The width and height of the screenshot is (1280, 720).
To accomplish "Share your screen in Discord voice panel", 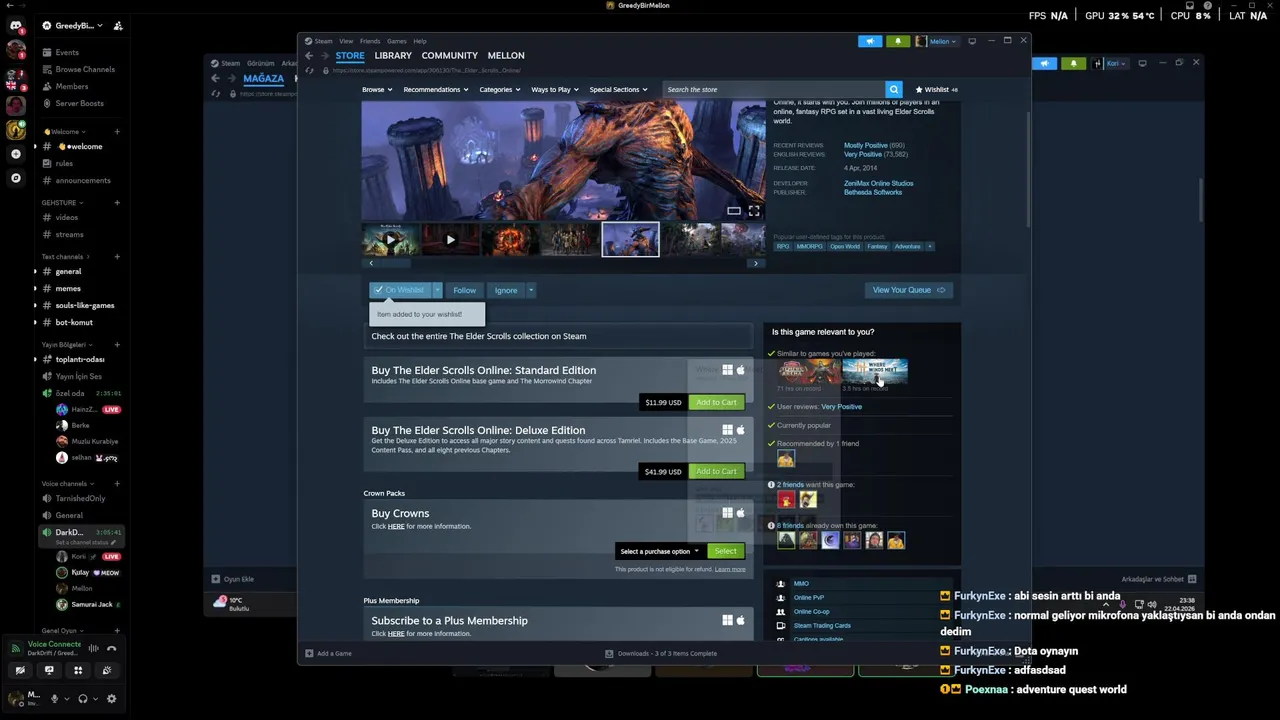I will 49,670.
